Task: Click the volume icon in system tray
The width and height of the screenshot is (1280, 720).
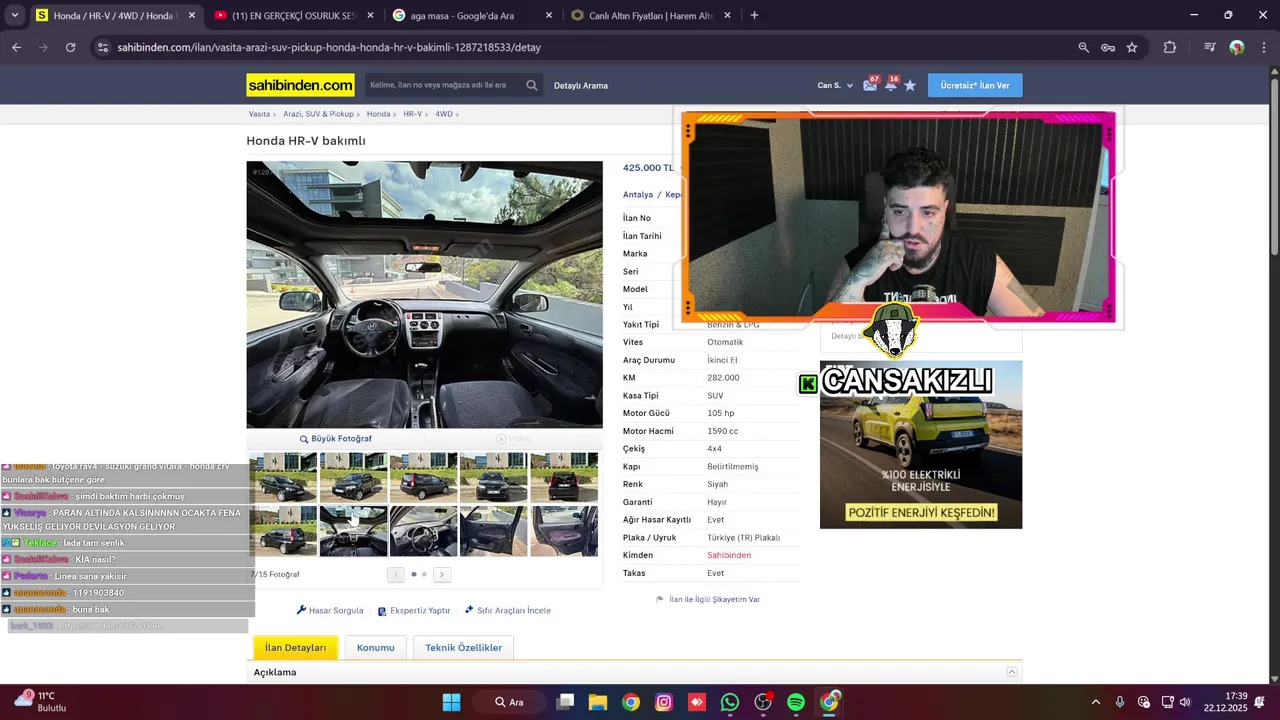Action: [x=1185, y=702]
